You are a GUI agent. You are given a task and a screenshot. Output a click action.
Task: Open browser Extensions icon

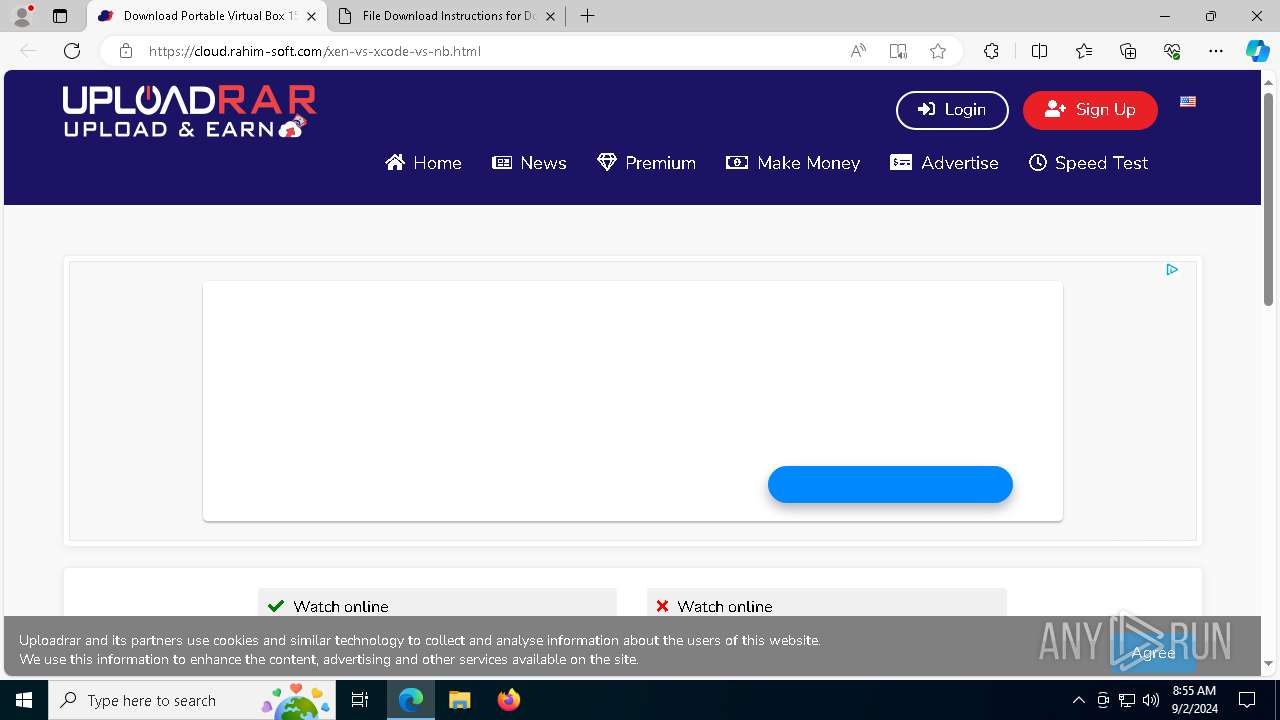tap(991, 51)
